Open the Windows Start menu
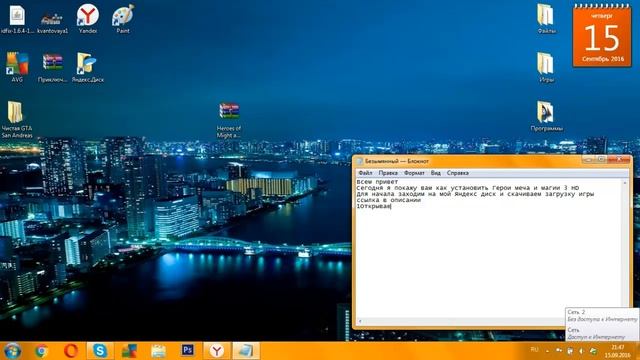 click(12, 351)
